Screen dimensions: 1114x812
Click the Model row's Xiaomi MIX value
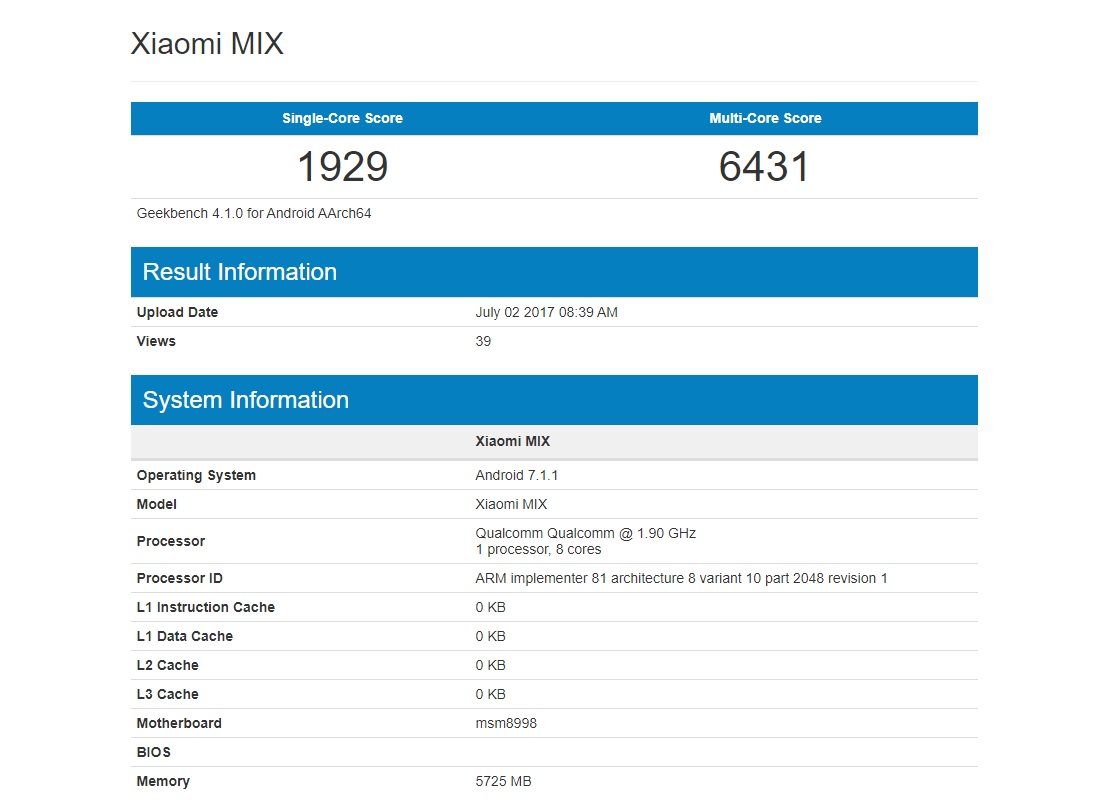[511, 504]
